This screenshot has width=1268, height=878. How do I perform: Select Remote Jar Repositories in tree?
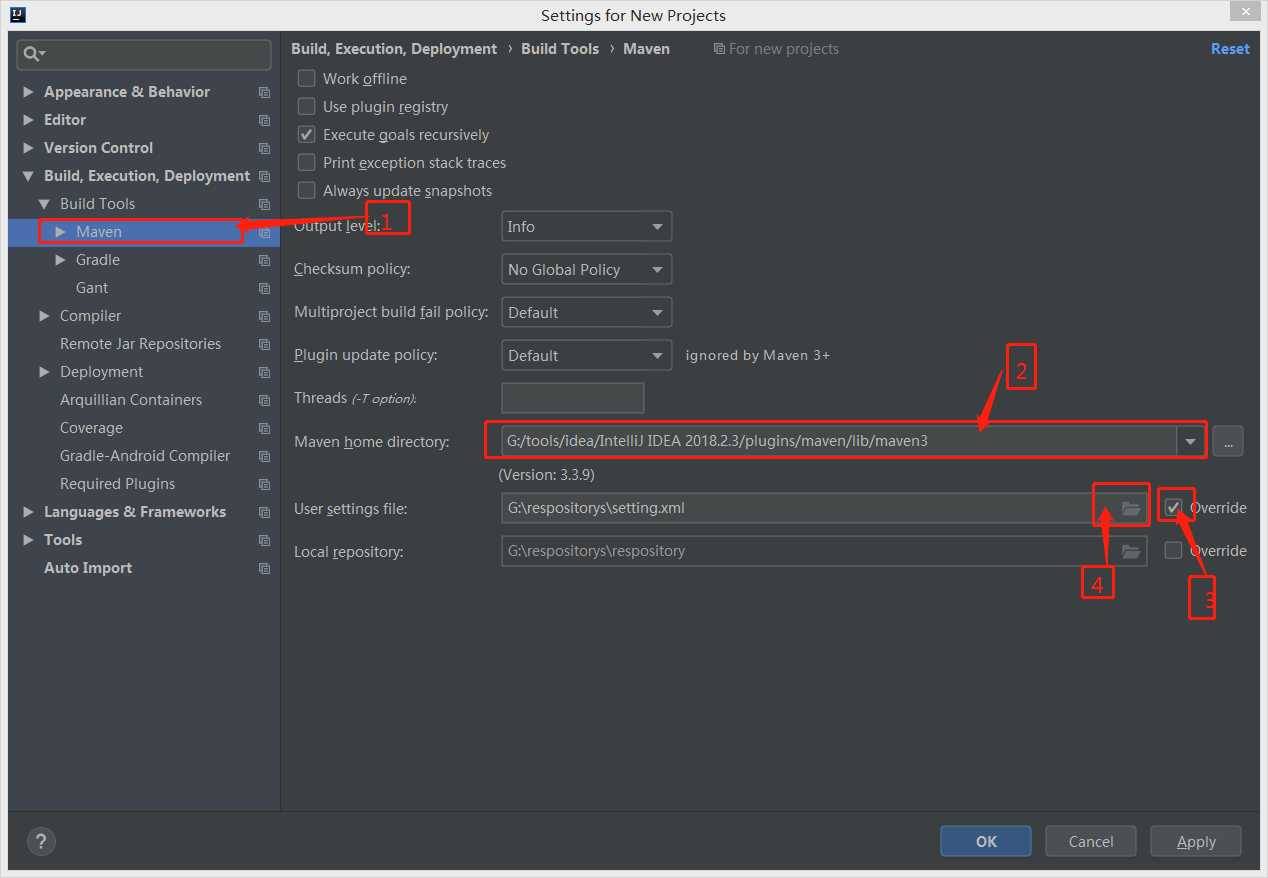pyautogui.click(x=140, y=344)
